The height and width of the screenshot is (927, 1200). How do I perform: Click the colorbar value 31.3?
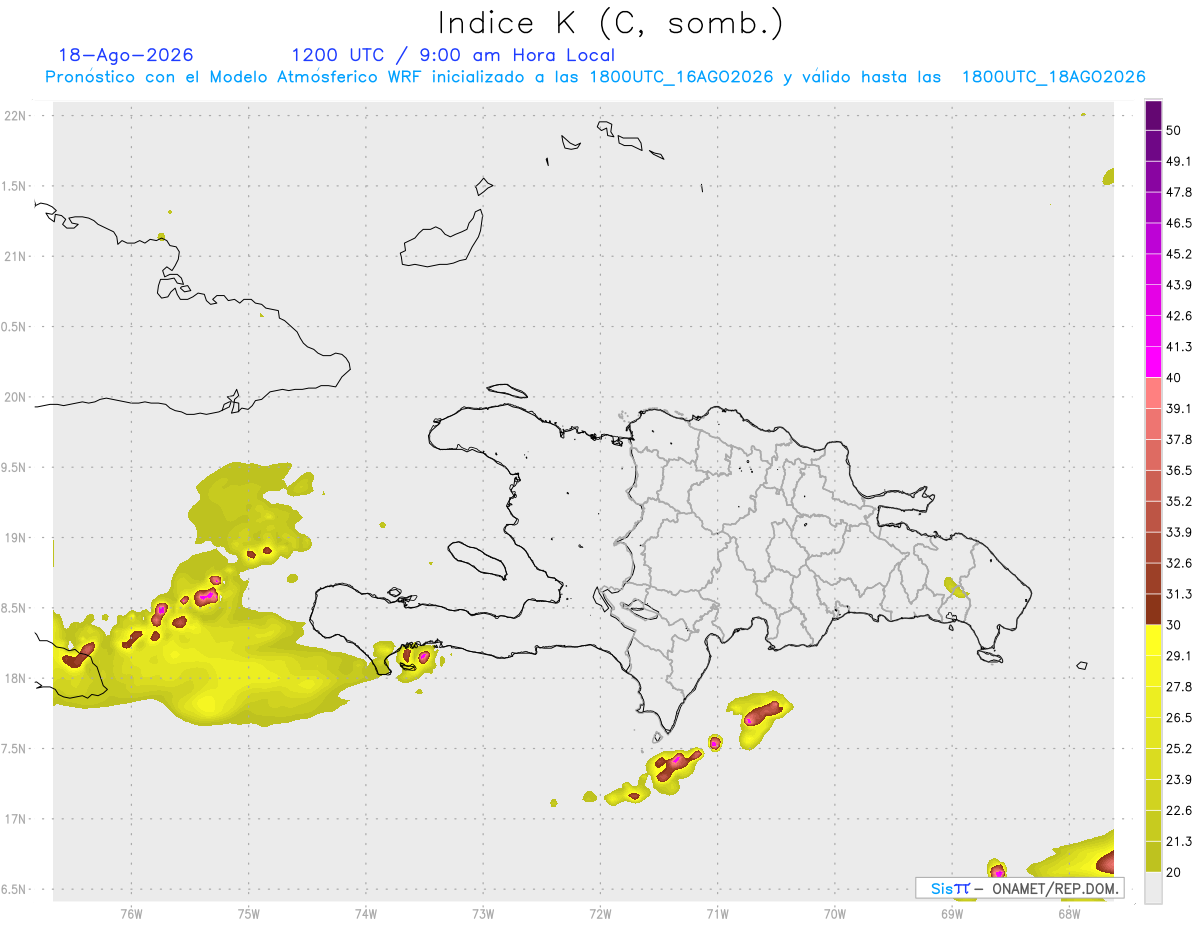1179,594
